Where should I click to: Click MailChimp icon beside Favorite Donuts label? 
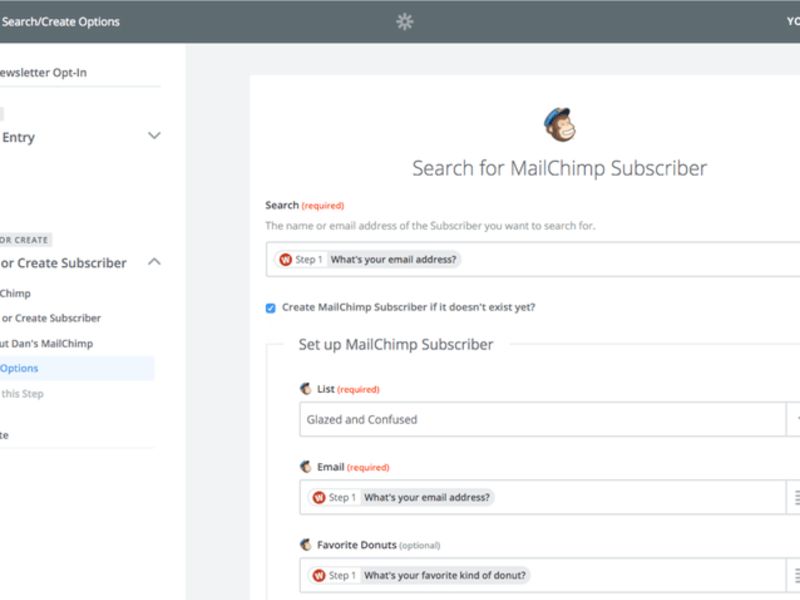pos(306,545)
